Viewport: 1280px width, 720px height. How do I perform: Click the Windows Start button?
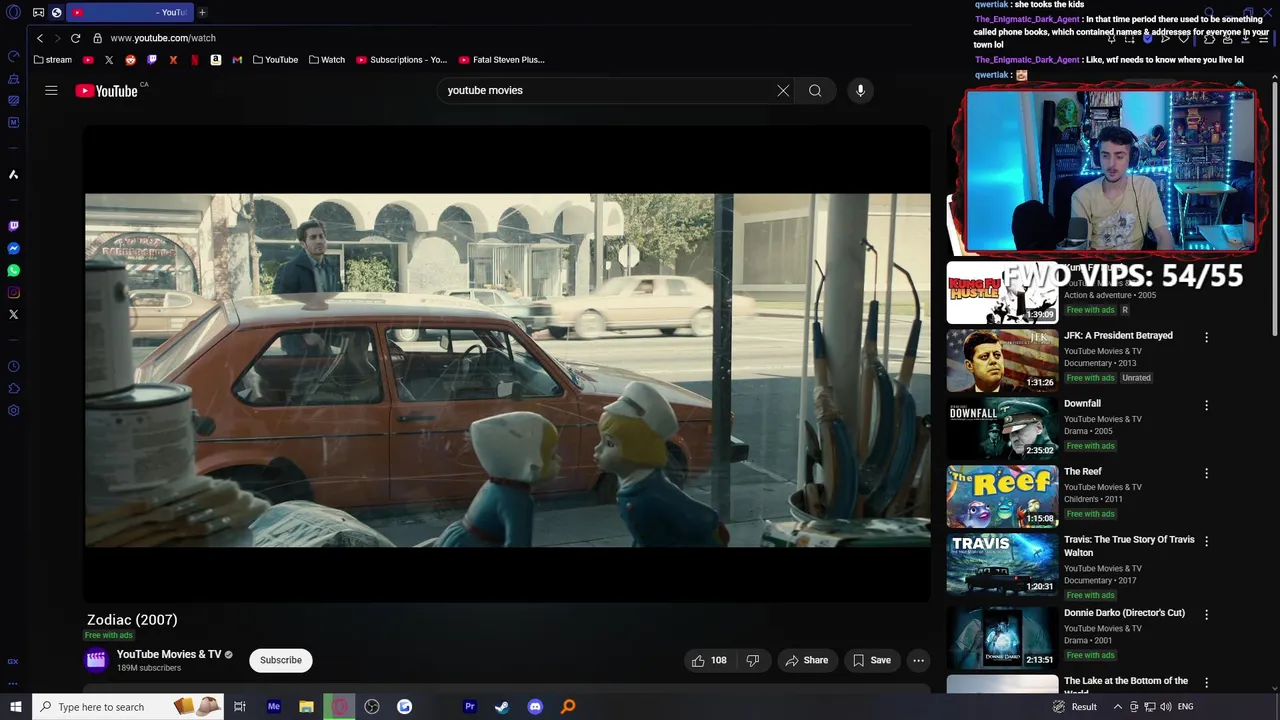coord(15,707)
